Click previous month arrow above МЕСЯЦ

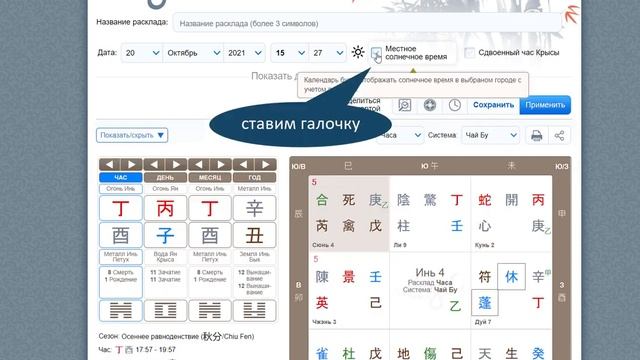click(x=199, y=164)
